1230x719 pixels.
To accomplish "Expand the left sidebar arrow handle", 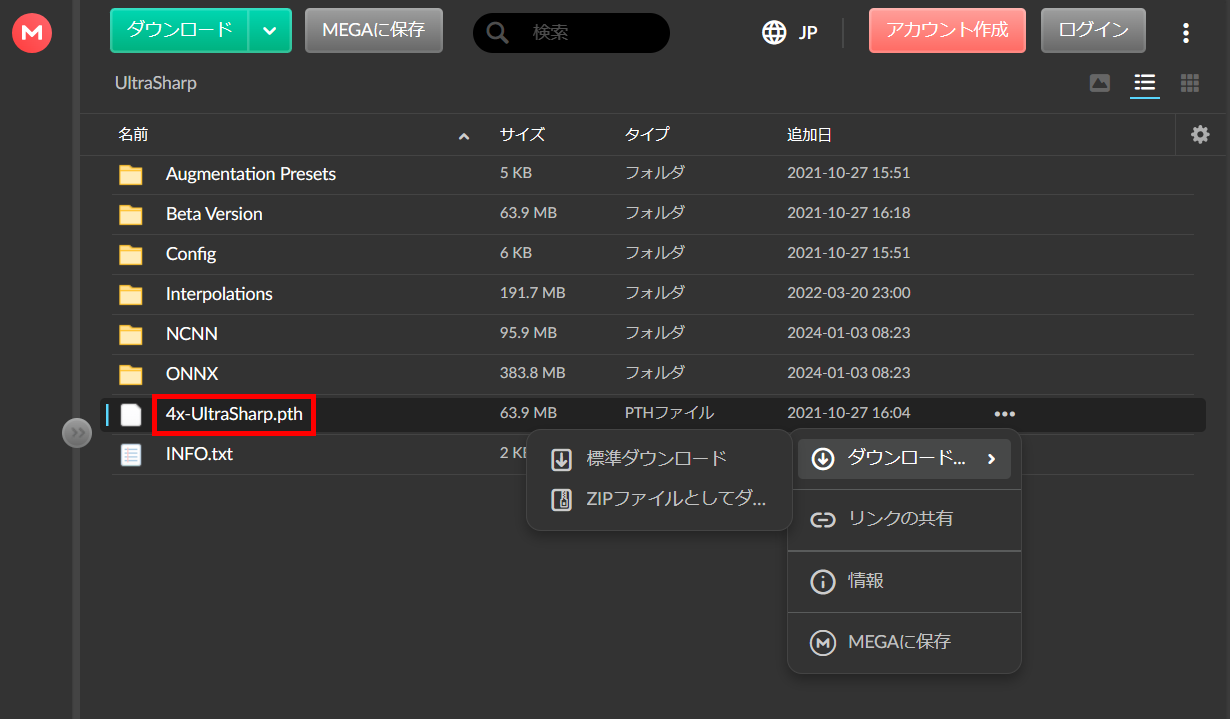I will (x=77, y=433).
